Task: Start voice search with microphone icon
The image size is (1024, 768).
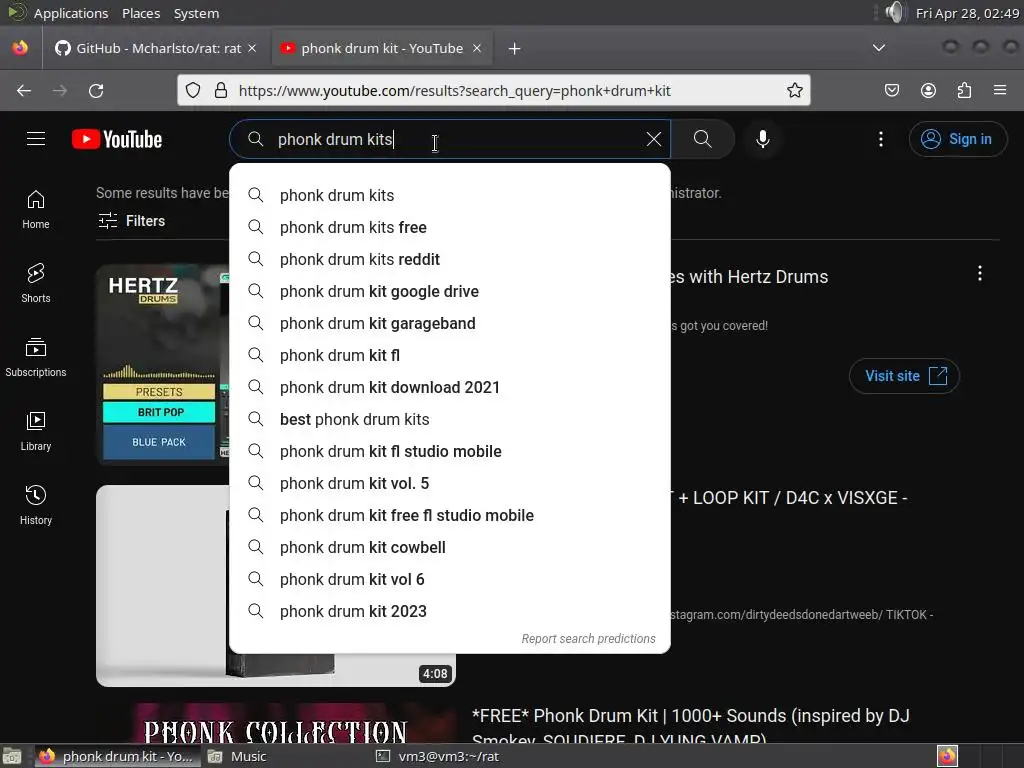Action: (762, 139)
